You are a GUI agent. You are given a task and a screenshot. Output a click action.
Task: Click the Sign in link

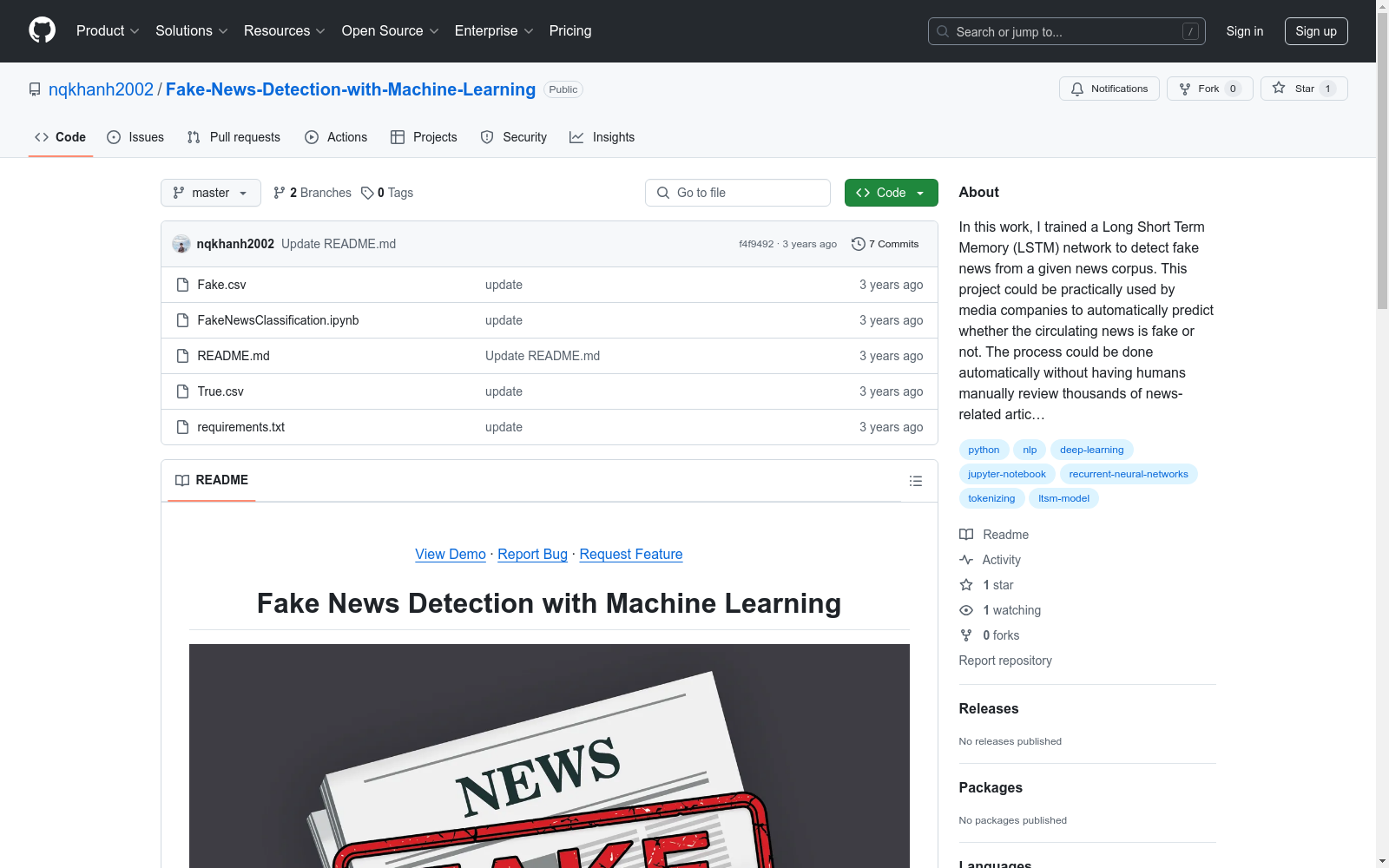[x=1245, y=31]
